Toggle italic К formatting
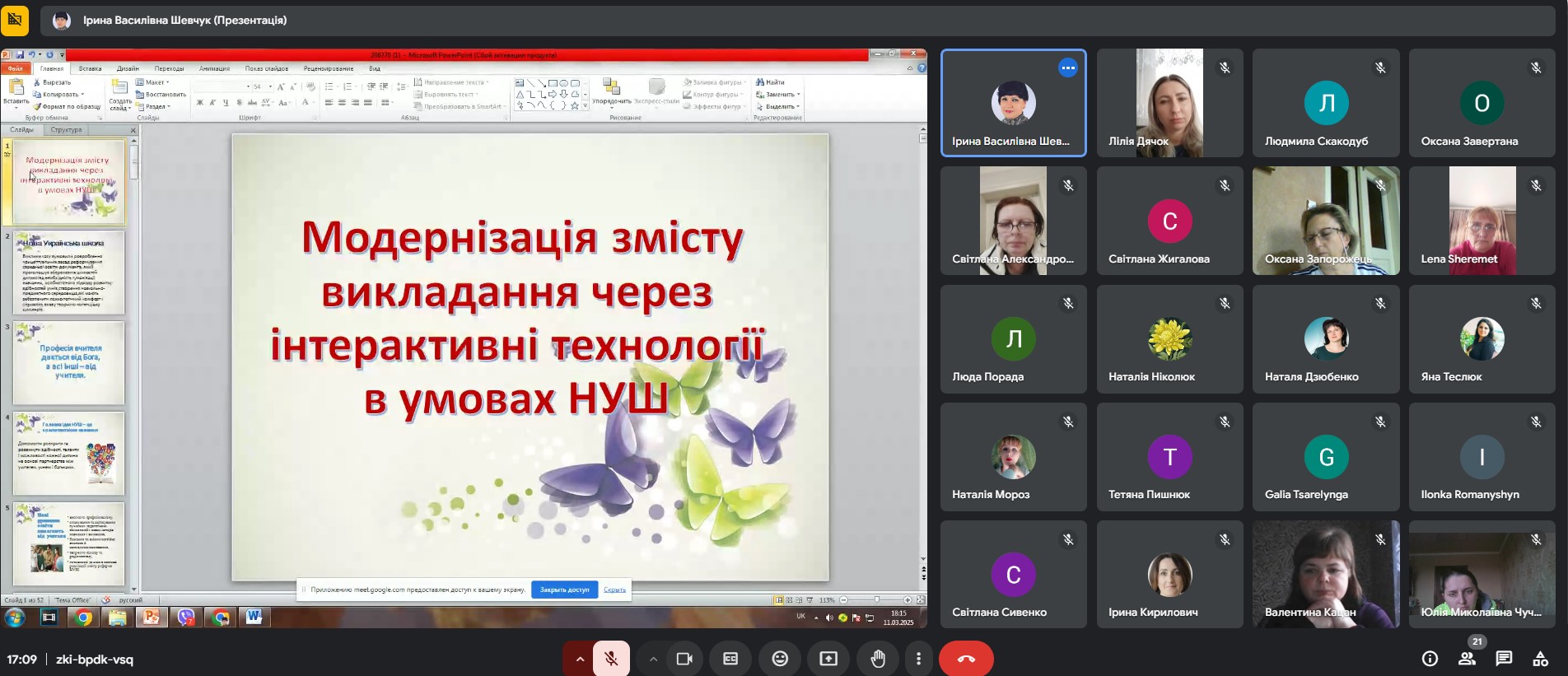Image resolution: width=1568 pixels, height=676 pixels. [x=212, y=103]
